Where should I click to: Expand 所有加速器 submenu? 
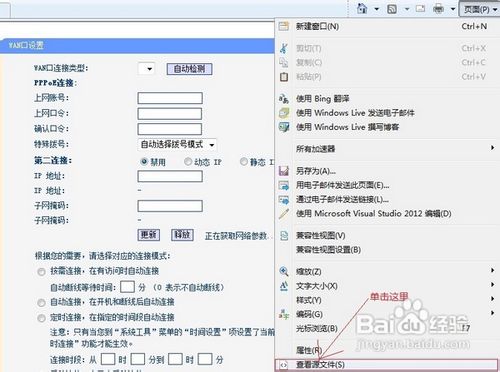pos(387,148)
